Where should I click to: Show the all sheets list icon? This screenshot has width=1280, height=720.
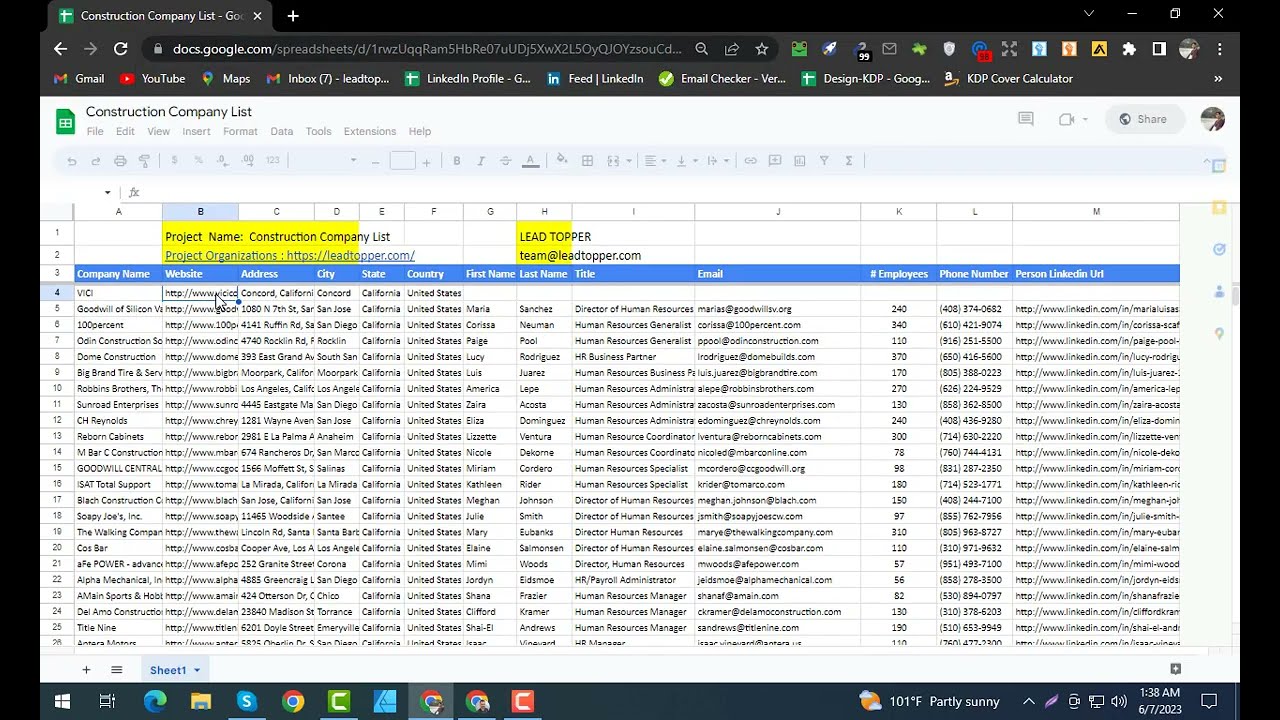coord(117,670)
